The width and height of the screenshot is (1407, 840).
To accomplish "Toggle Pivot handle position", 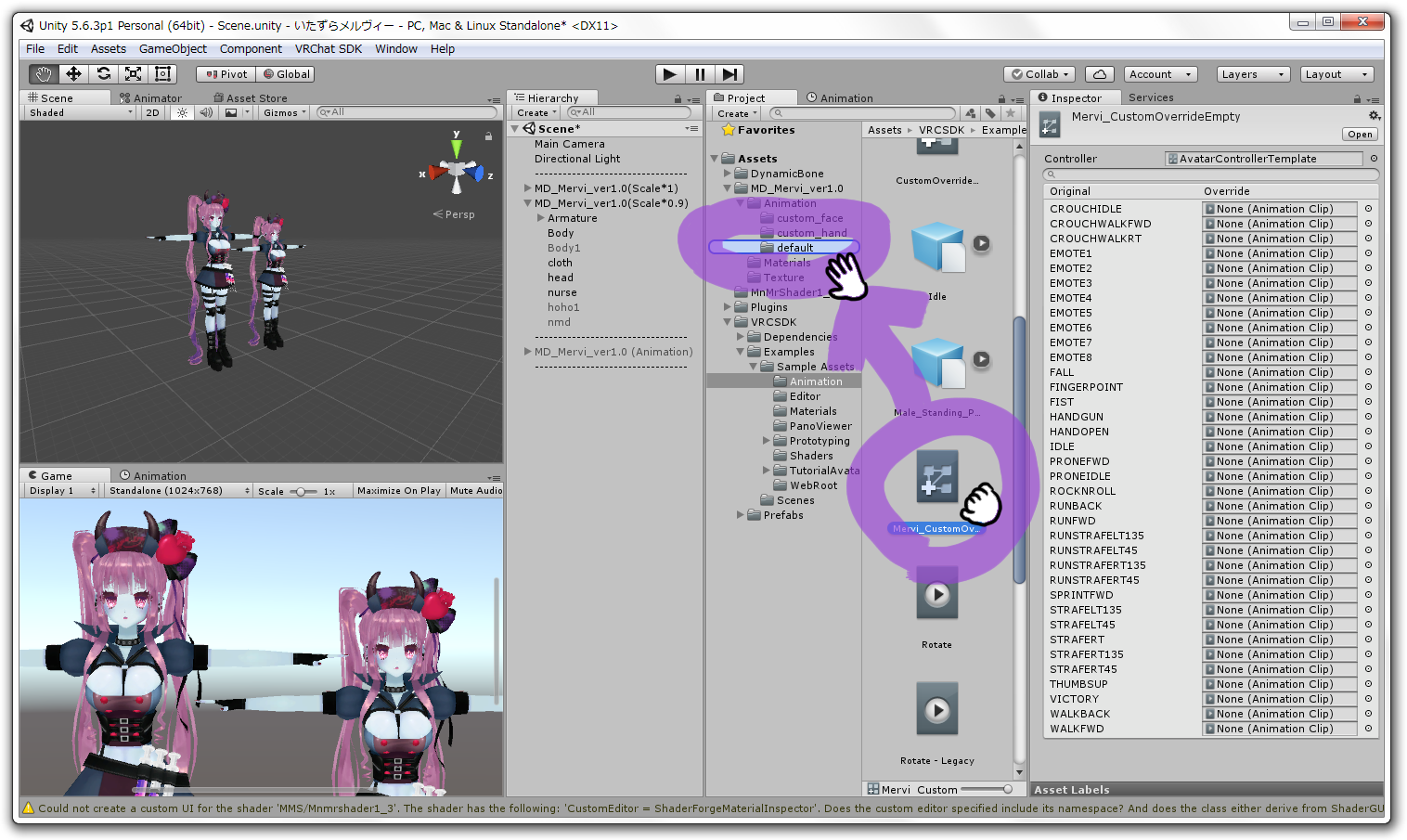I will pyautogui.click(x=226, y=74).
